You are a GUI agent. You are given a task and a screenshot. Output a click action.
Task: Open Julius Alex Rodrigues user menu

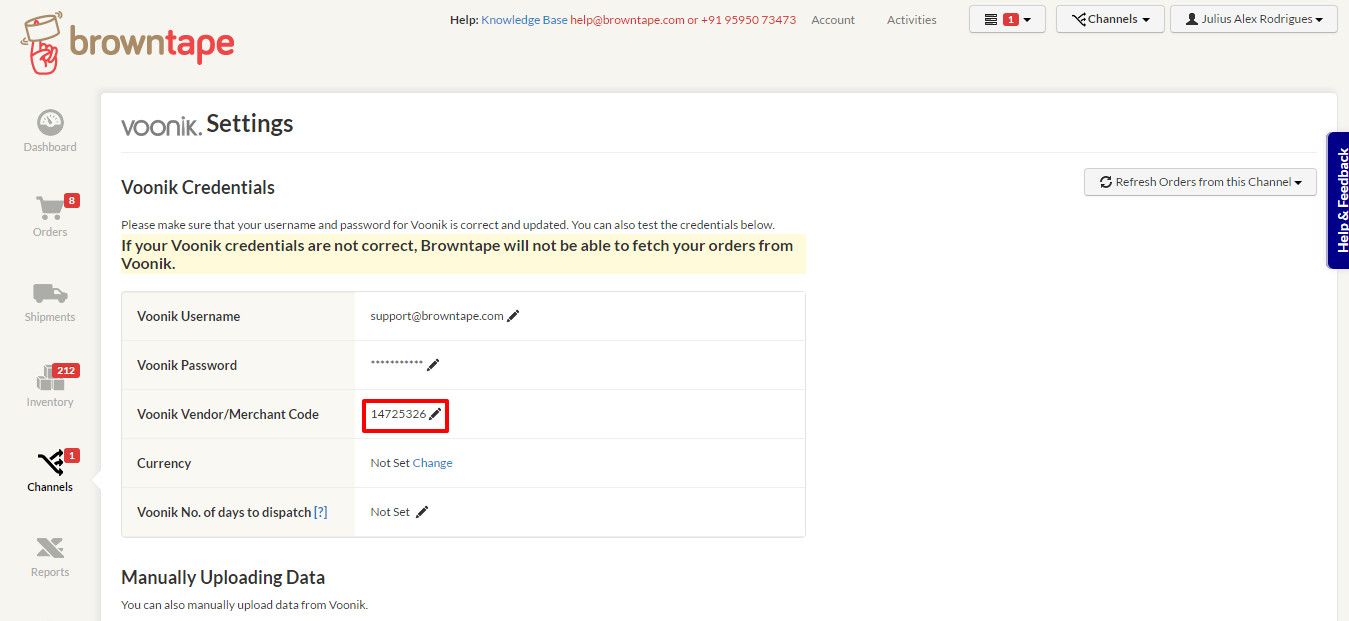(1254, 19)
